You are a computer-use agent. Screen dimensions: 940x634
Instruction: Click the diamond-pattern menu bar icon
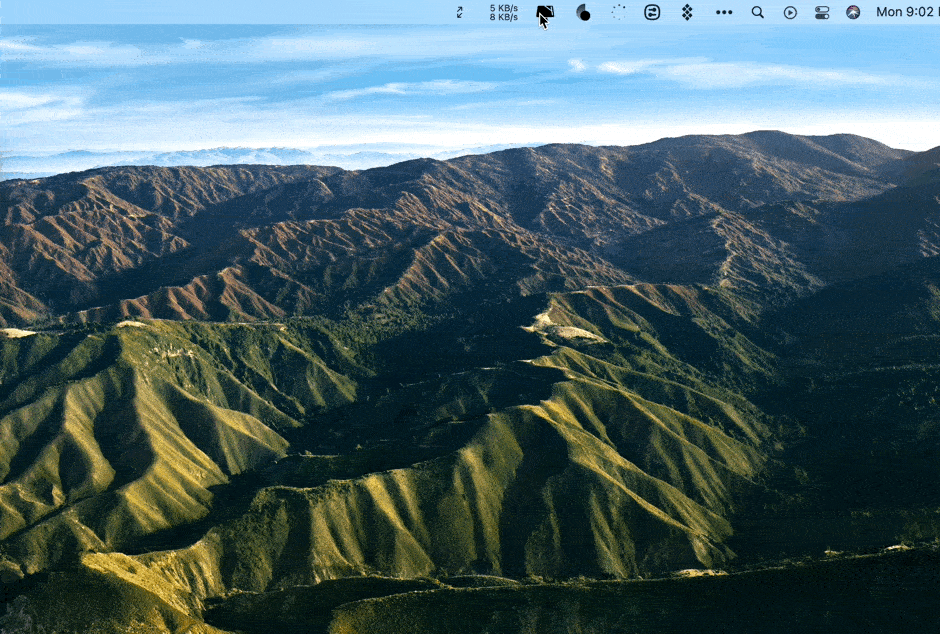(x=688, y=12)
